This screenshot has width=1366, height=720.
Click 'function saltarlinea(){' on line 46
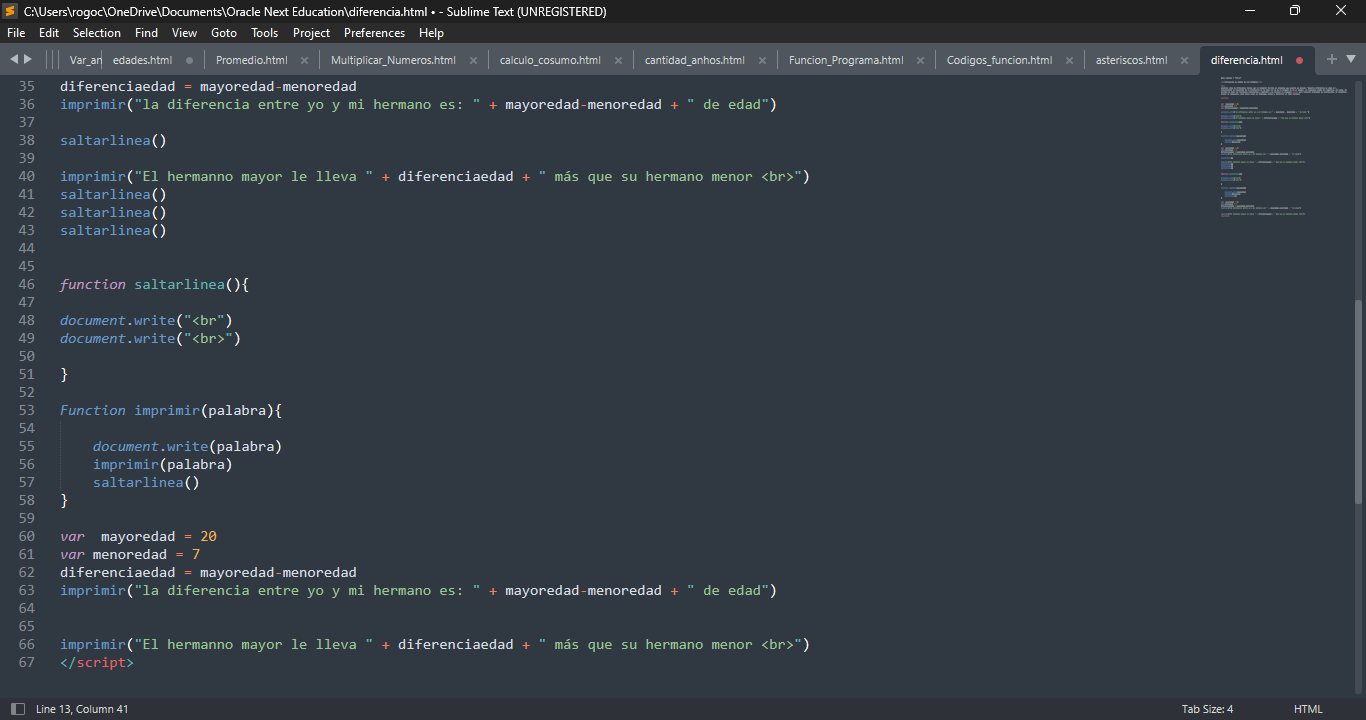coord(154,284)
